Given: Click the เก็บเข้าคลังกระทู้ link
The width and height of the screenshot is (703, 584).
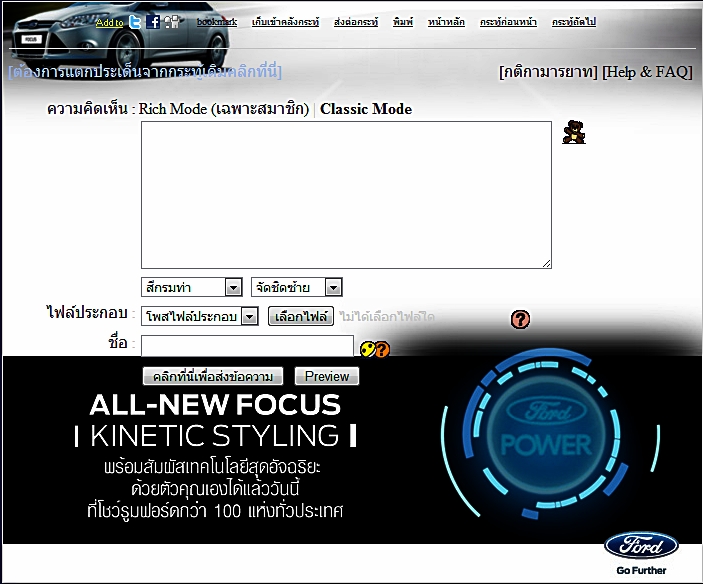Looking at the screenshot, I should [286, 22].
